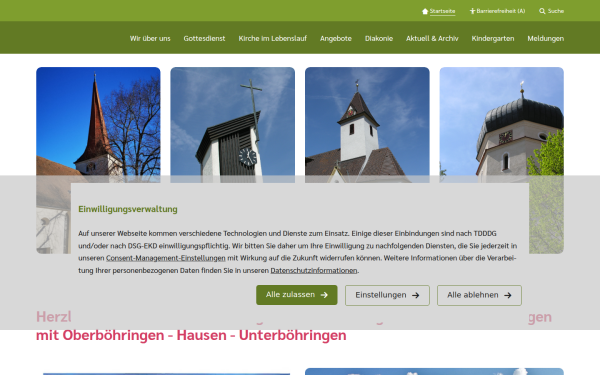Open the Gottesdienst menu
This screenshot has height=375, width=600.
pyautogui.click(x=204, y=38)
